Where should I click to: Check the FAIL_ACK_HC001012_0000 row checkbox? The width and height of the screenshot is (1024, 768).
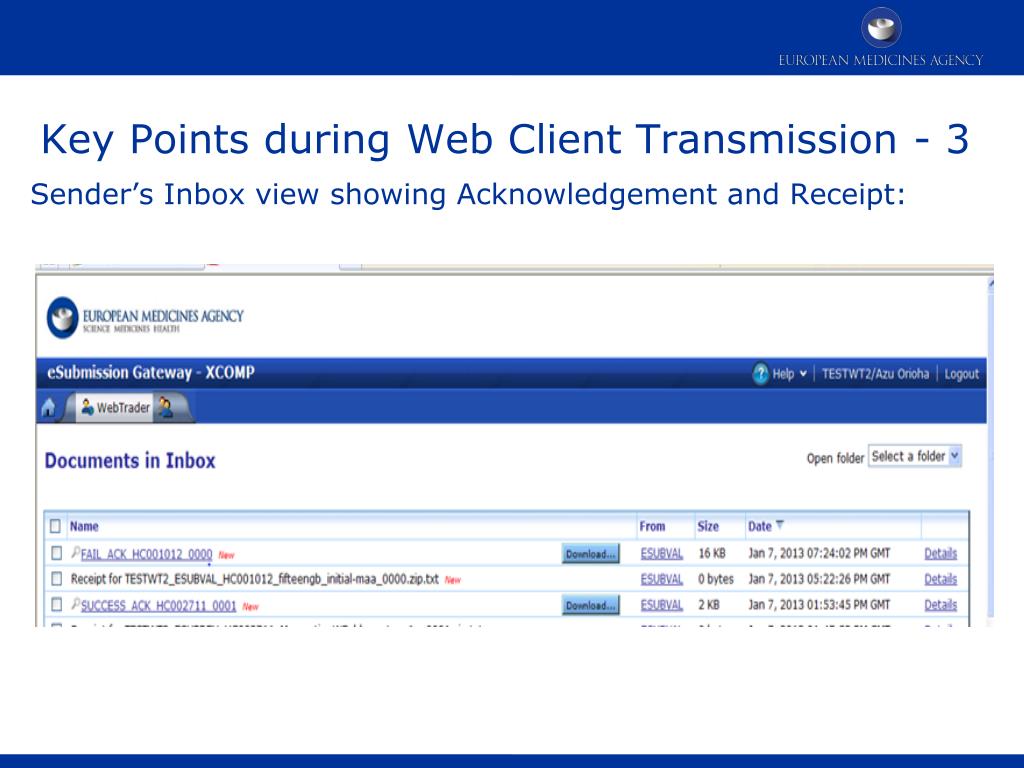click(56, 553)
